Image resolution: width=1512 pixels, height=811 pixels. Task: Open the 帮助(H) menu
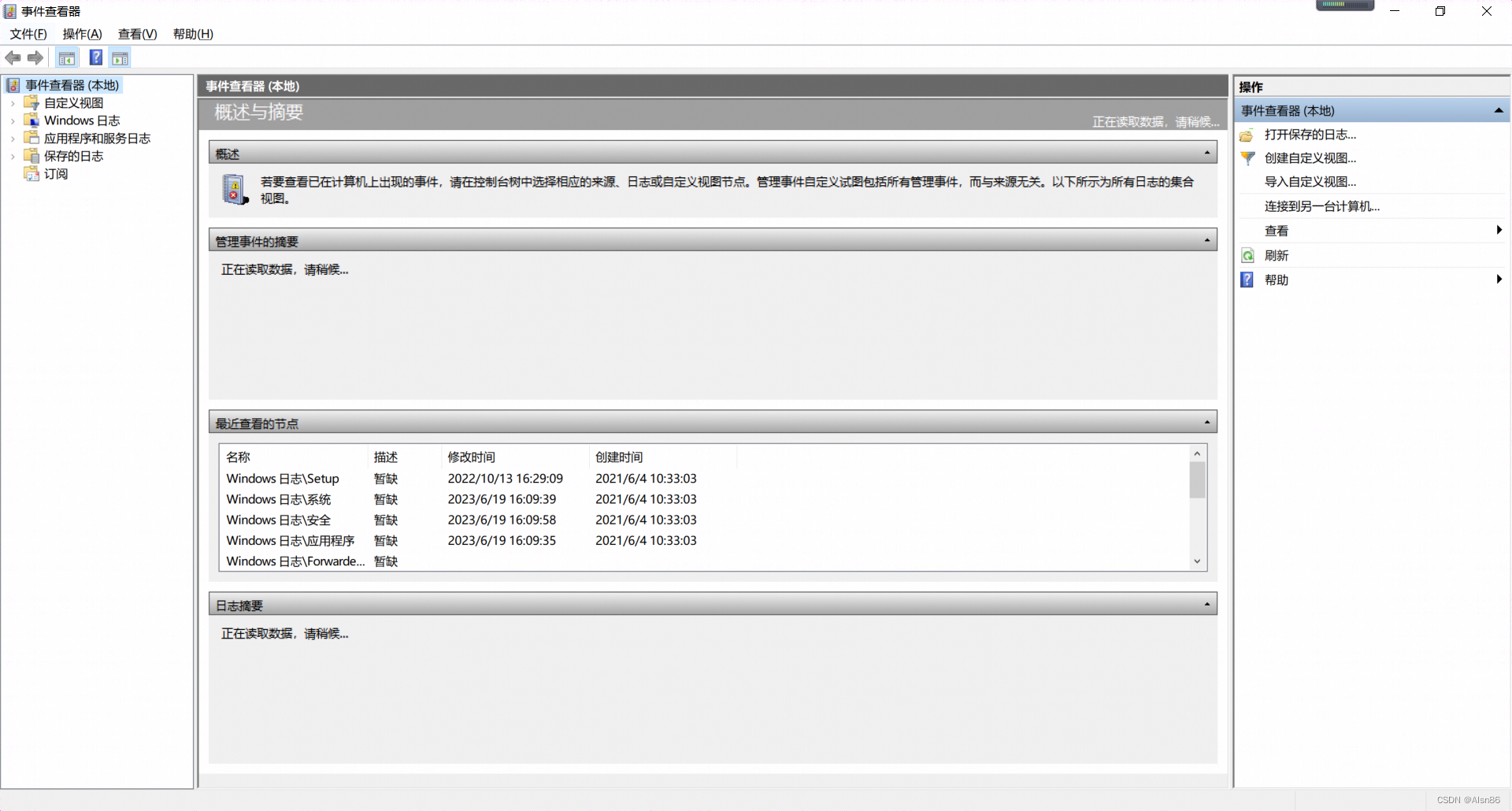[x=193, y=34]
